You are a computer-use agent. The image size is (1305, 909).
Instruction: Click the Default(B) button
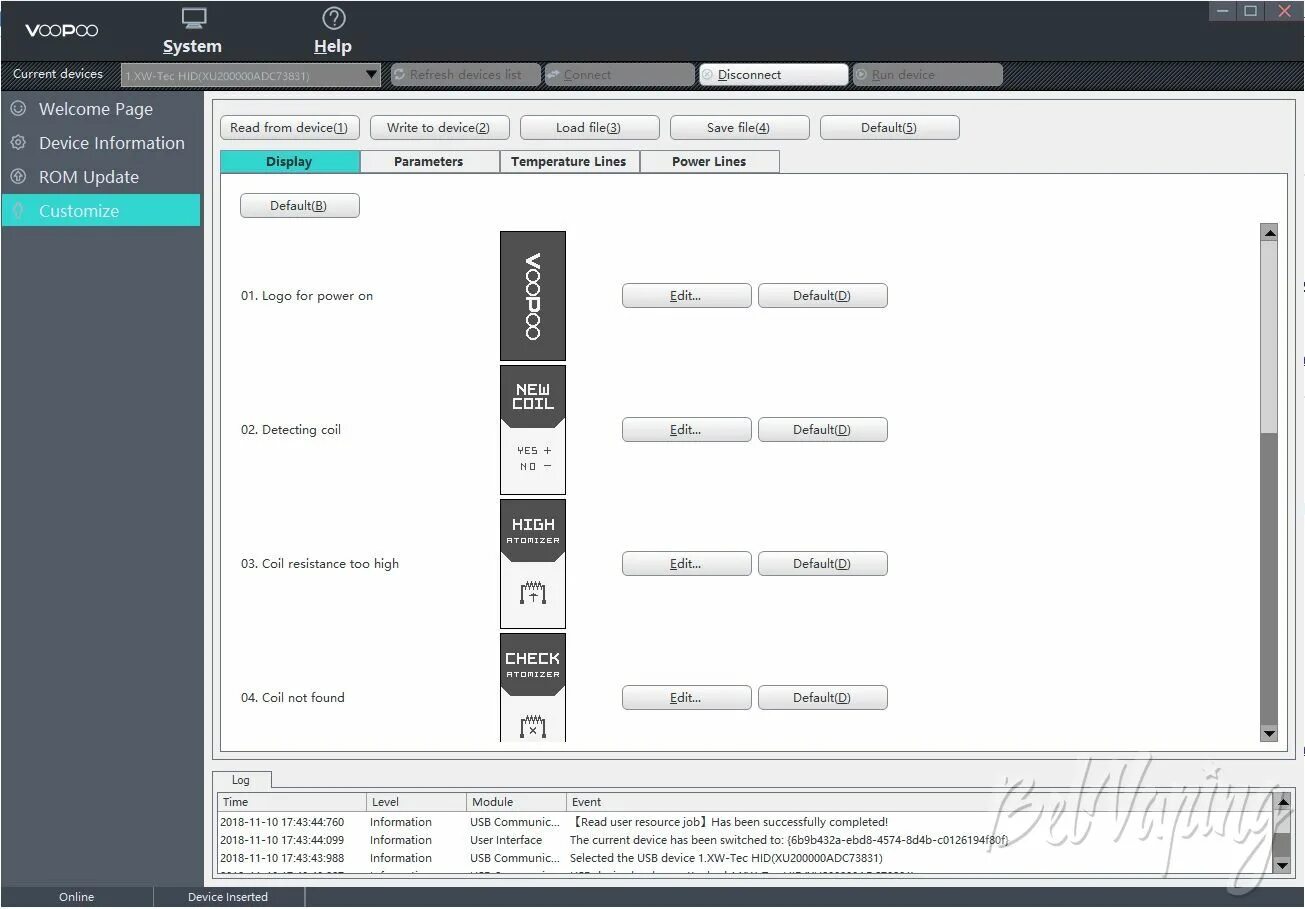coord(300,206)
